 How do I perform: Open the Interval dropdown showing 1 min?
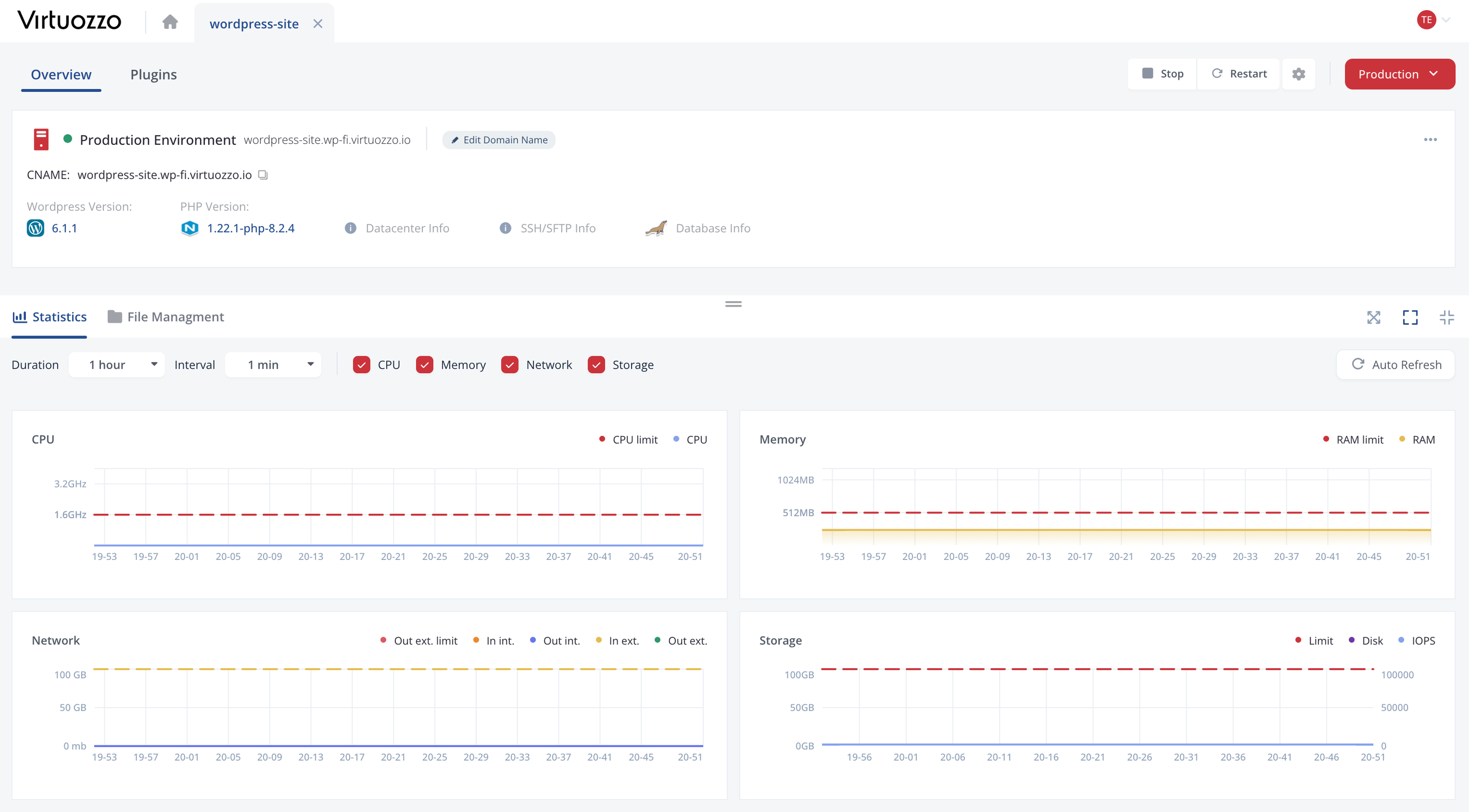273,365
